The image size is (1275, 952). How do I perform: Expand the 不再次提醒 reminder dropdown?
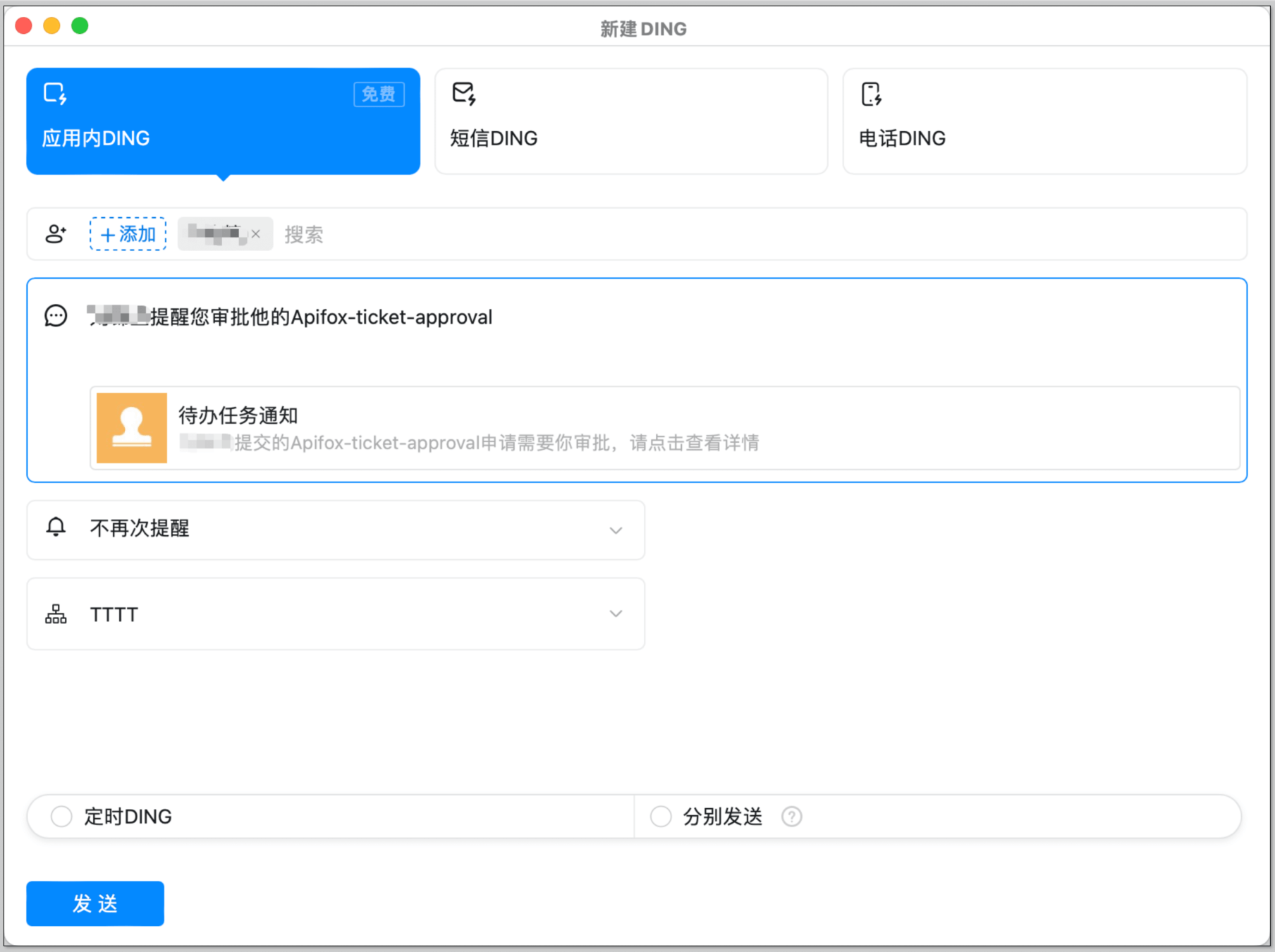(616, 530)
